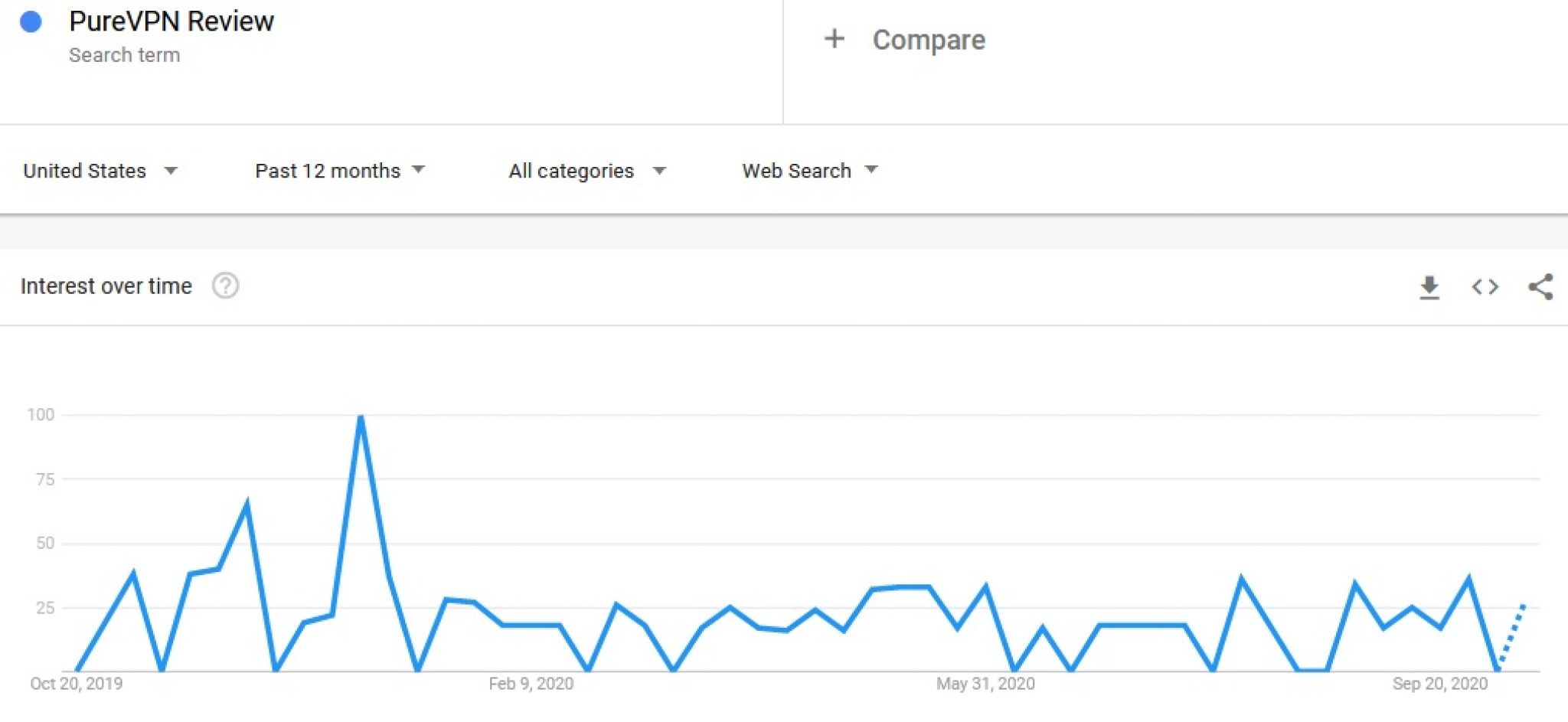Click the Search term subtitle text
The width and height of the screenshot is (1568, 722).
(x=124, y=55)
